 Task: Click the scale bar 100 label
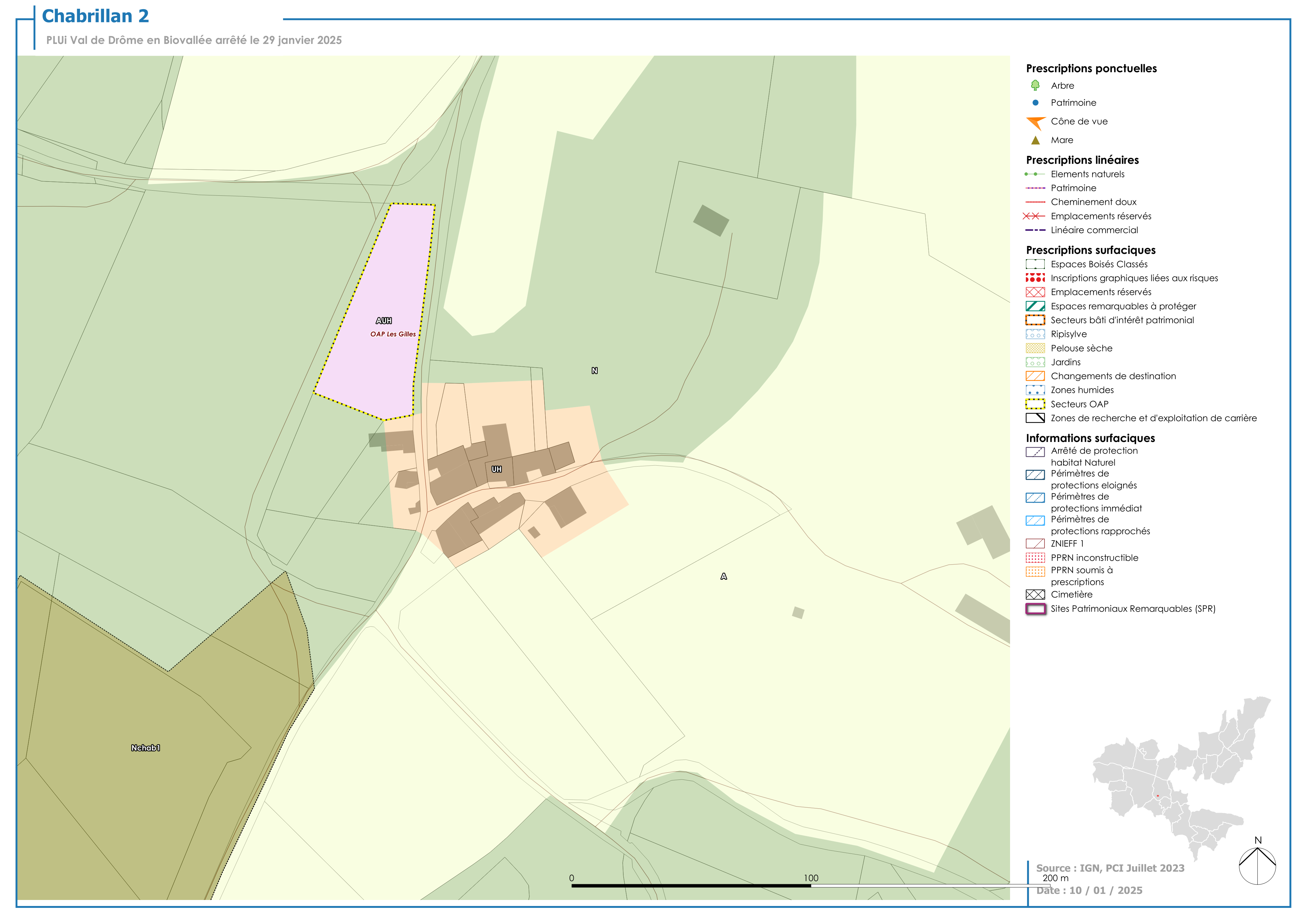[x=811, y=878]
